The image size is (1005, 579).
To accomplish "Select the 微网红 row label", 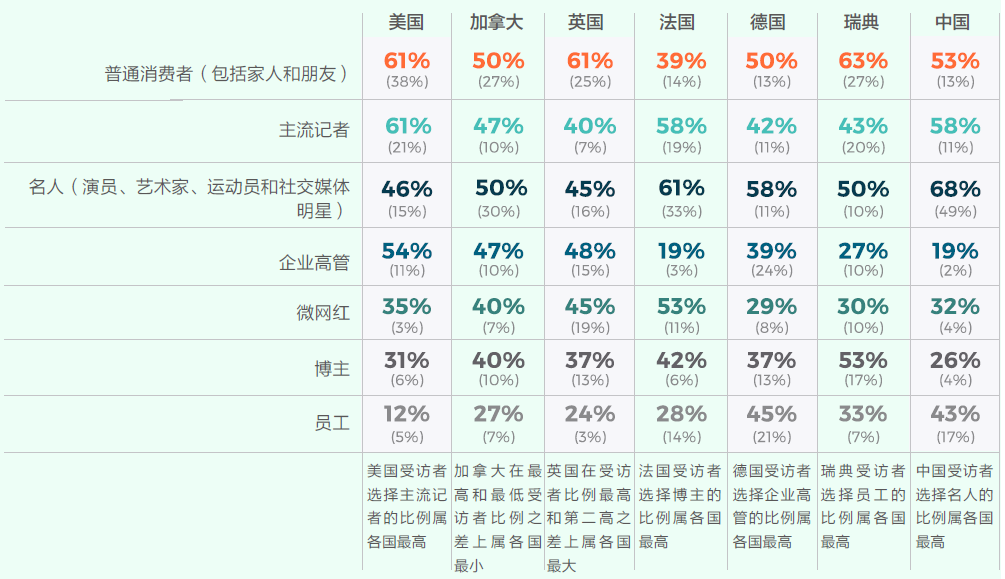I will point(323,313).
